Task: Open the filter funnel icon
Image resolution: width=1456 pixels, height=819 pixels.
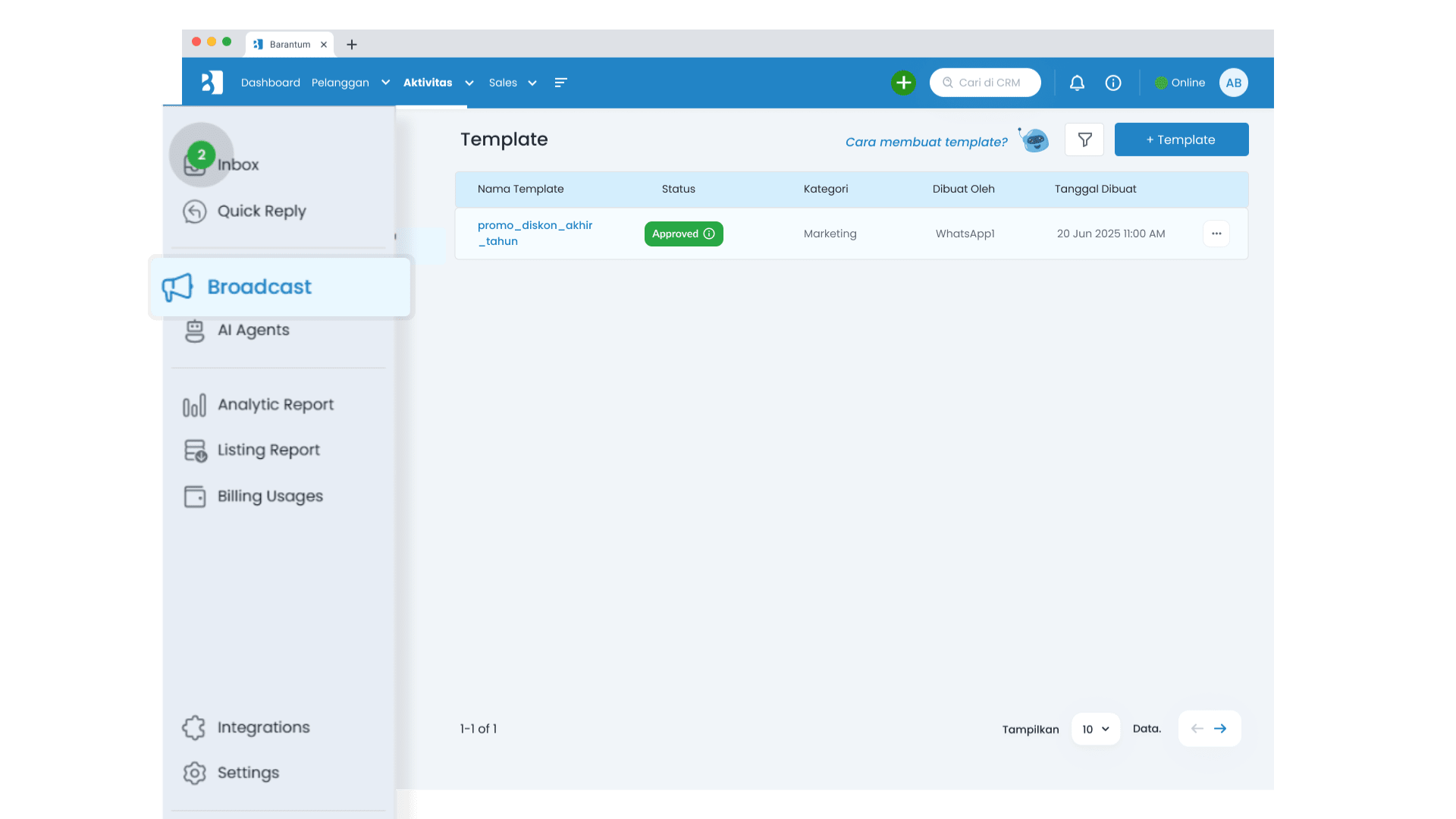Action: click(x=1084, y=140)
